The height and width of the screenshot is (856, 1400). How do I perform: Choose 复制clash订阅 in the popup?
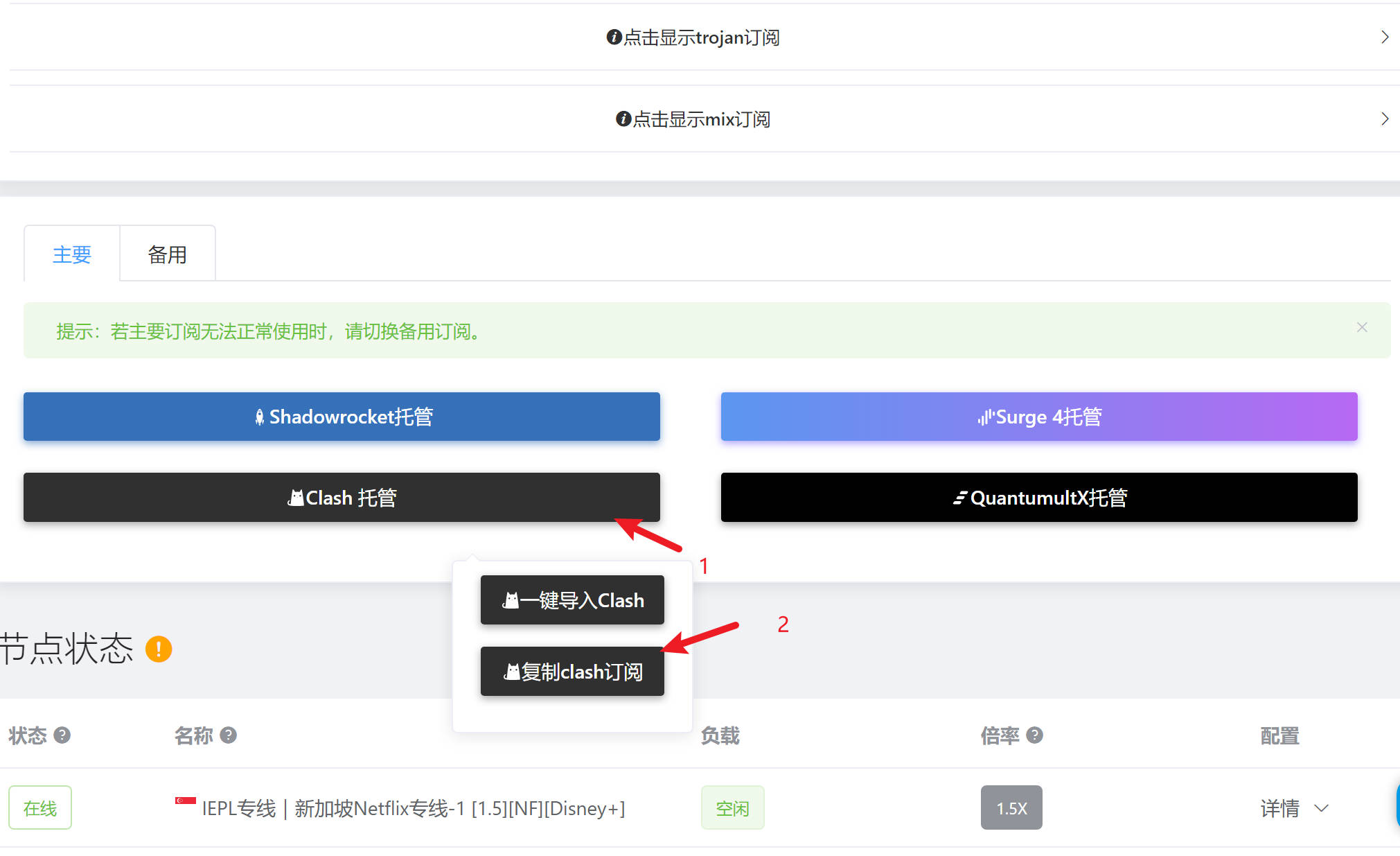coord(572,672)
